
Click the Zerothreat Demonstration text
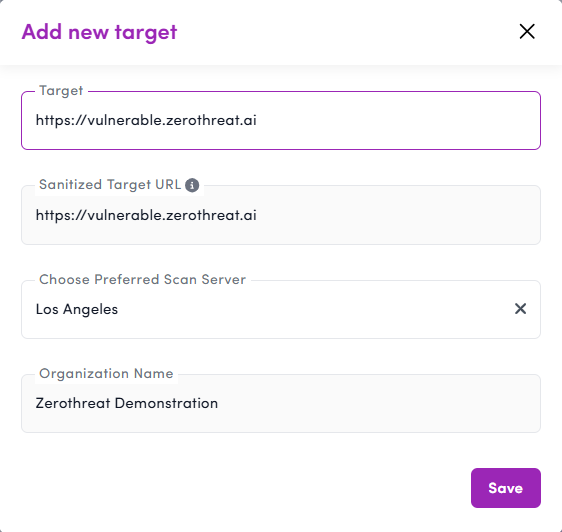click(x=127, y=403)
